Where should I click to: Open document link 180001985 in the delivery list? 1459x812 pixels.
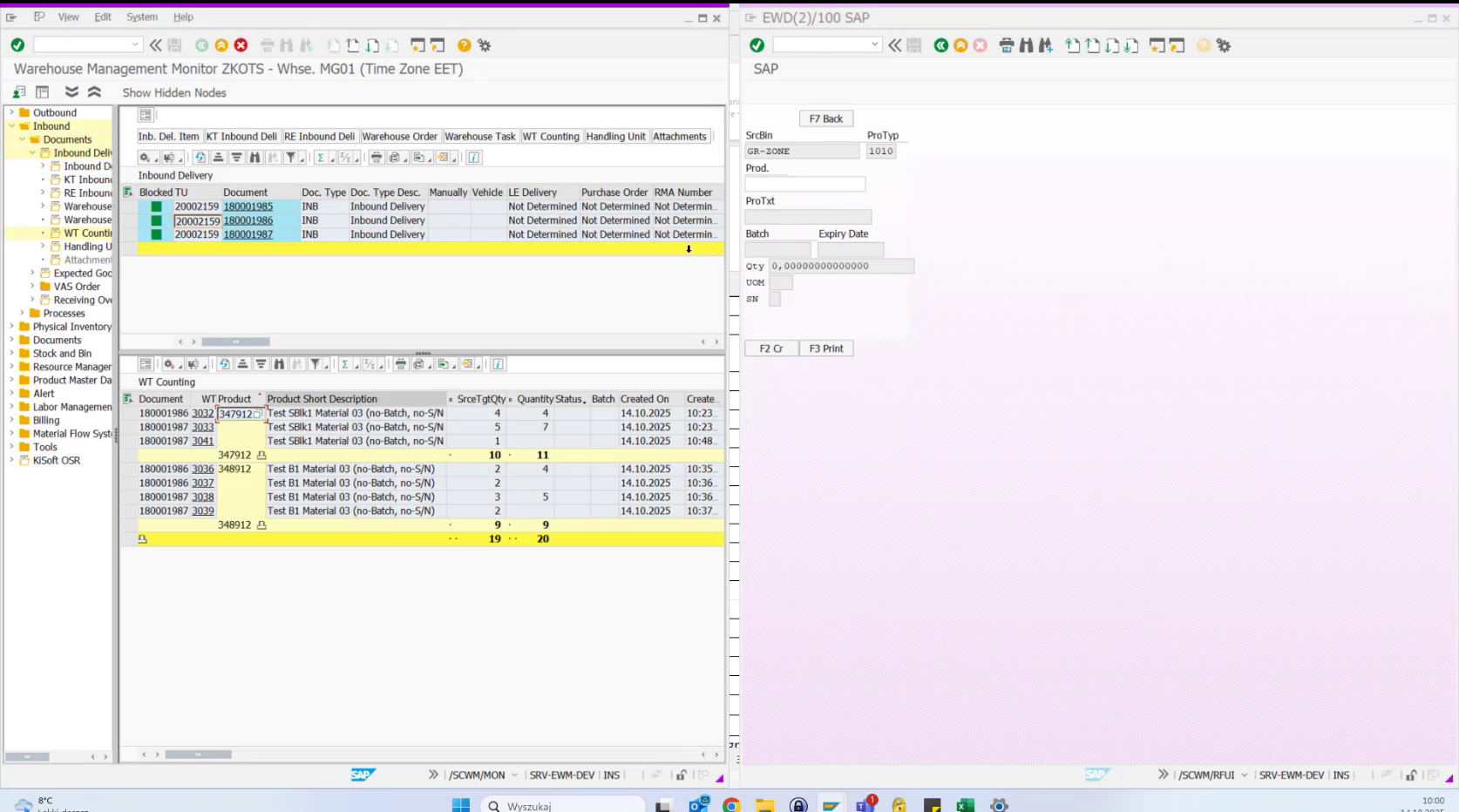[248, 206]
